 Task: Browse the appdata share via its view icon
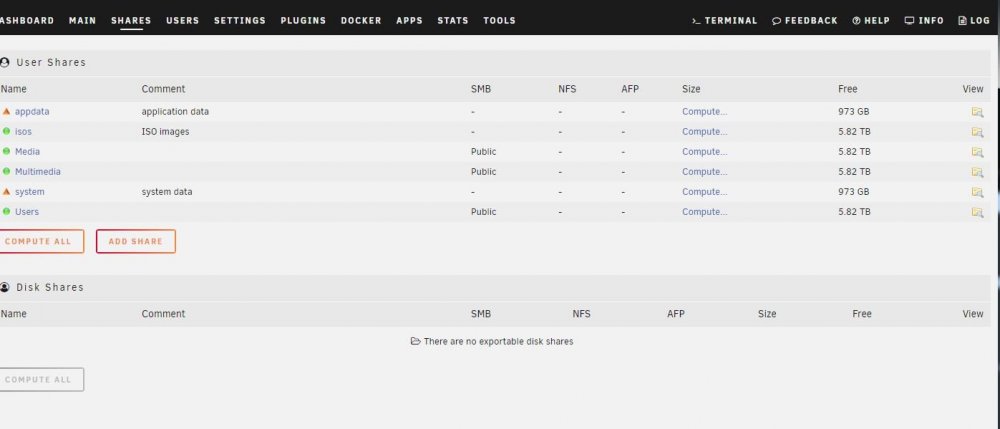tap(977, 112)
